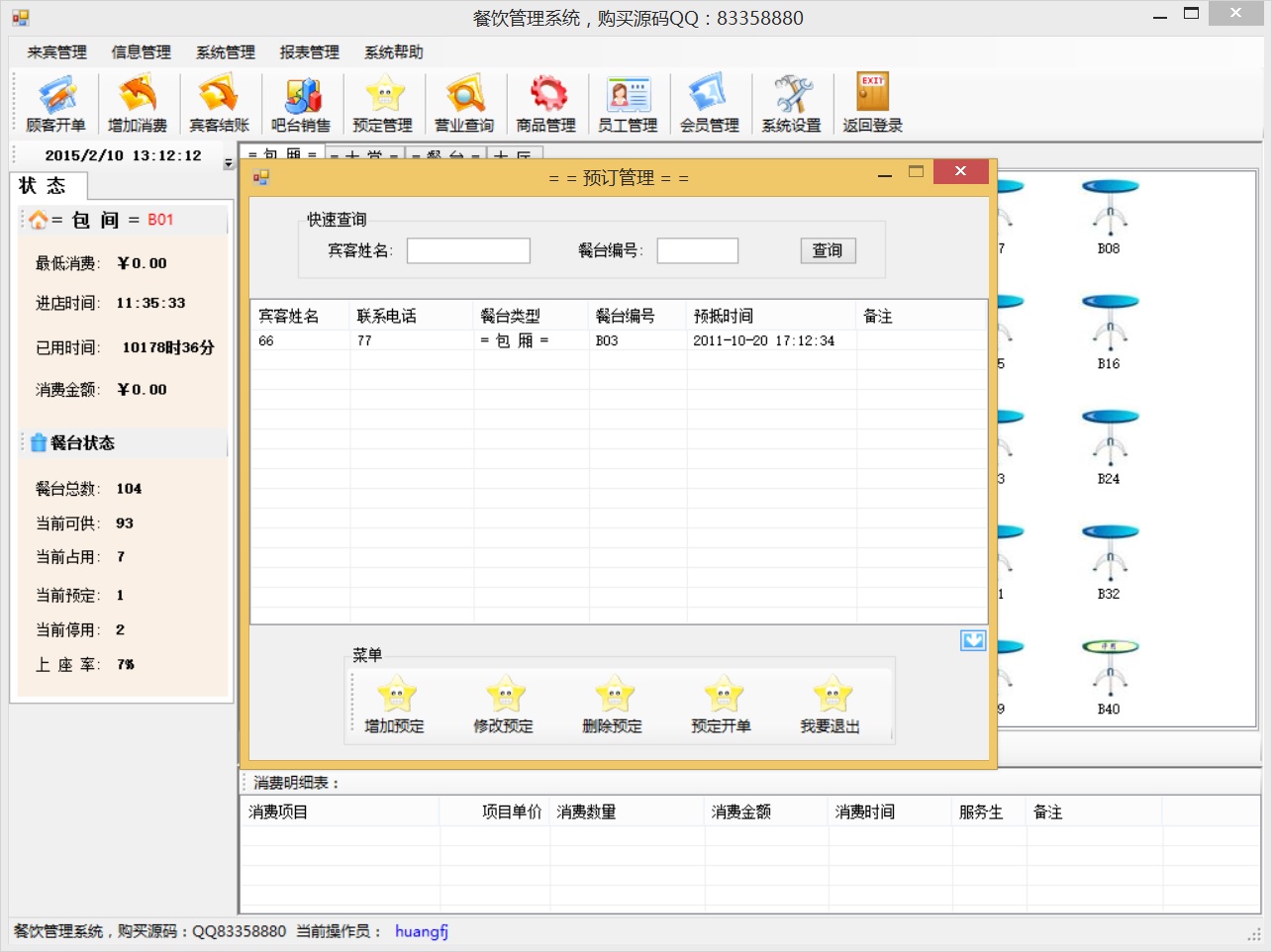
Task: Expand the small arrow beside the date display
Action: coord(229,164)
